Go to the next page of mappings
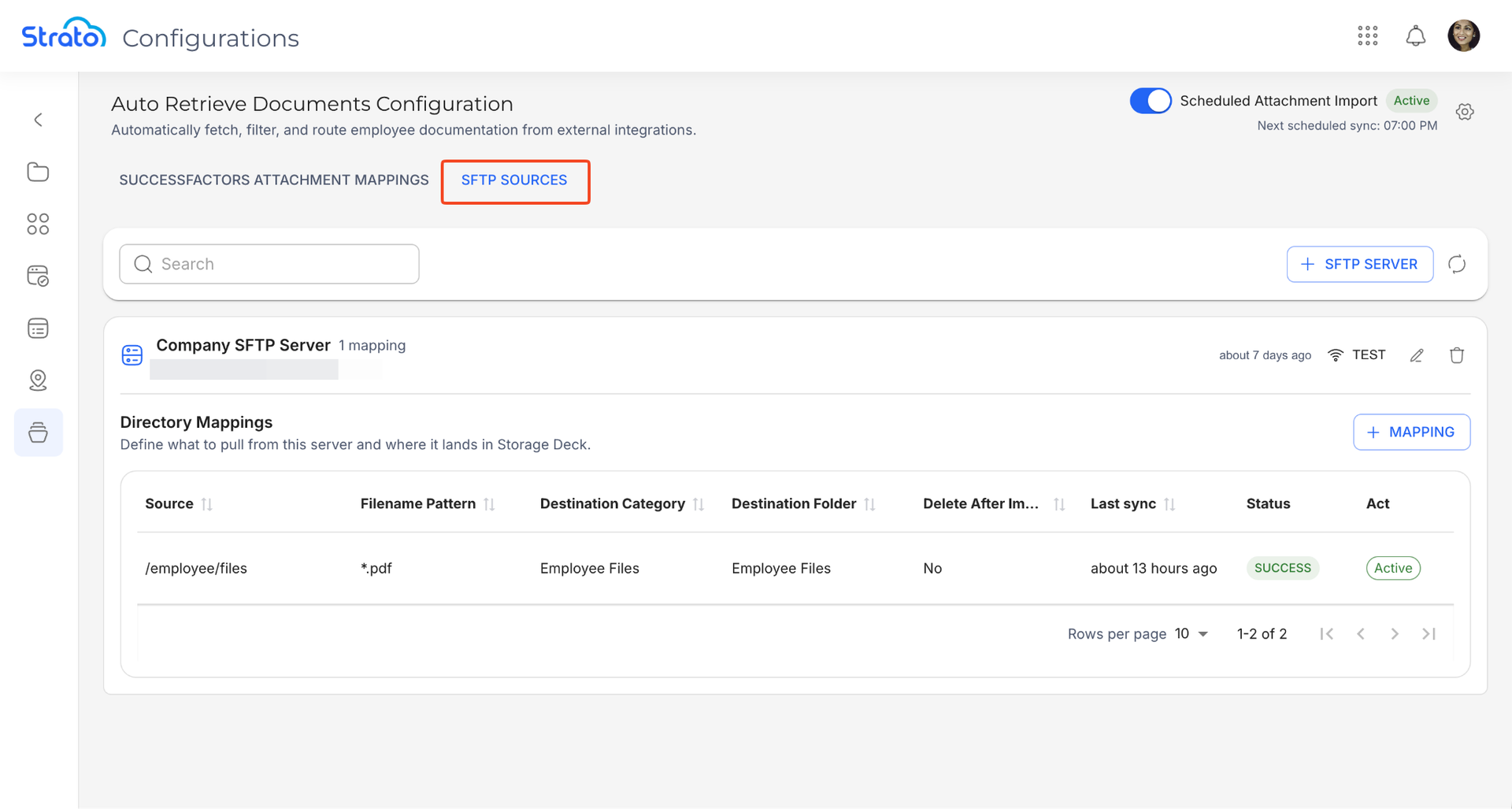The image size is (1512, 809). coord(1395,633)
